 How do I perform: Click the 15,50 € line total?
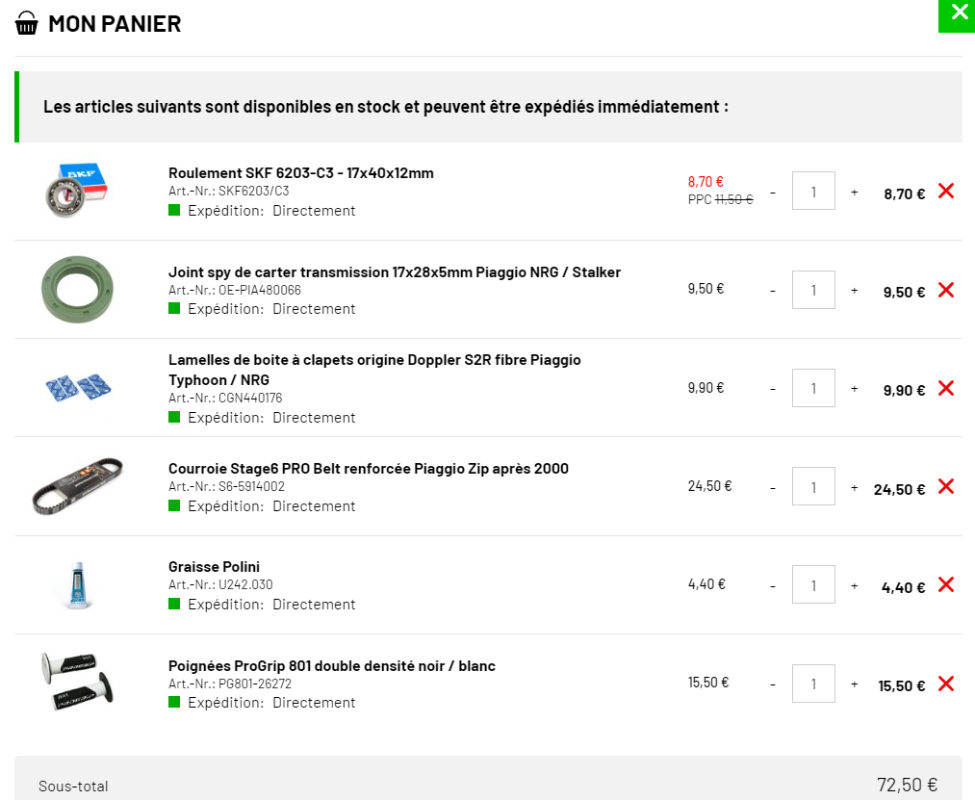[902, 686]
